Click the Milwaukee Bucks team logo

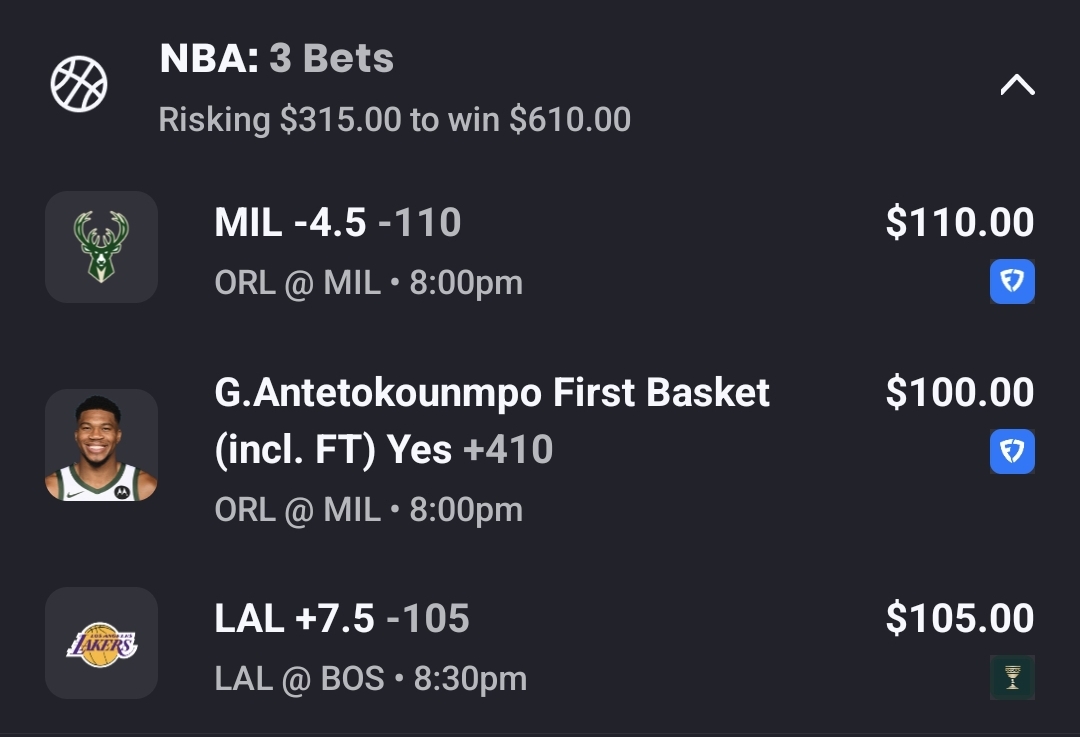pos(101,247)
